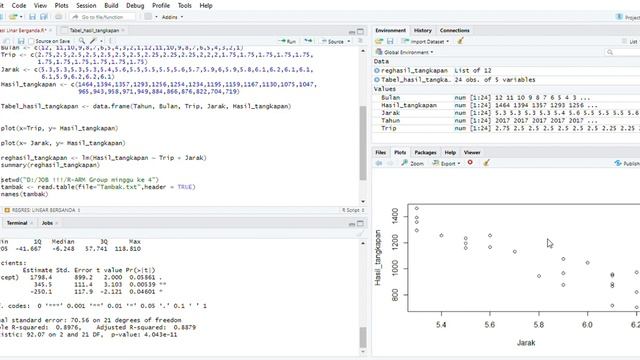The width and height of the screenshot is (640, 360).
Task: Save all open documents from main toolbar
Action: pyautogui.click(x=43, y=17)
